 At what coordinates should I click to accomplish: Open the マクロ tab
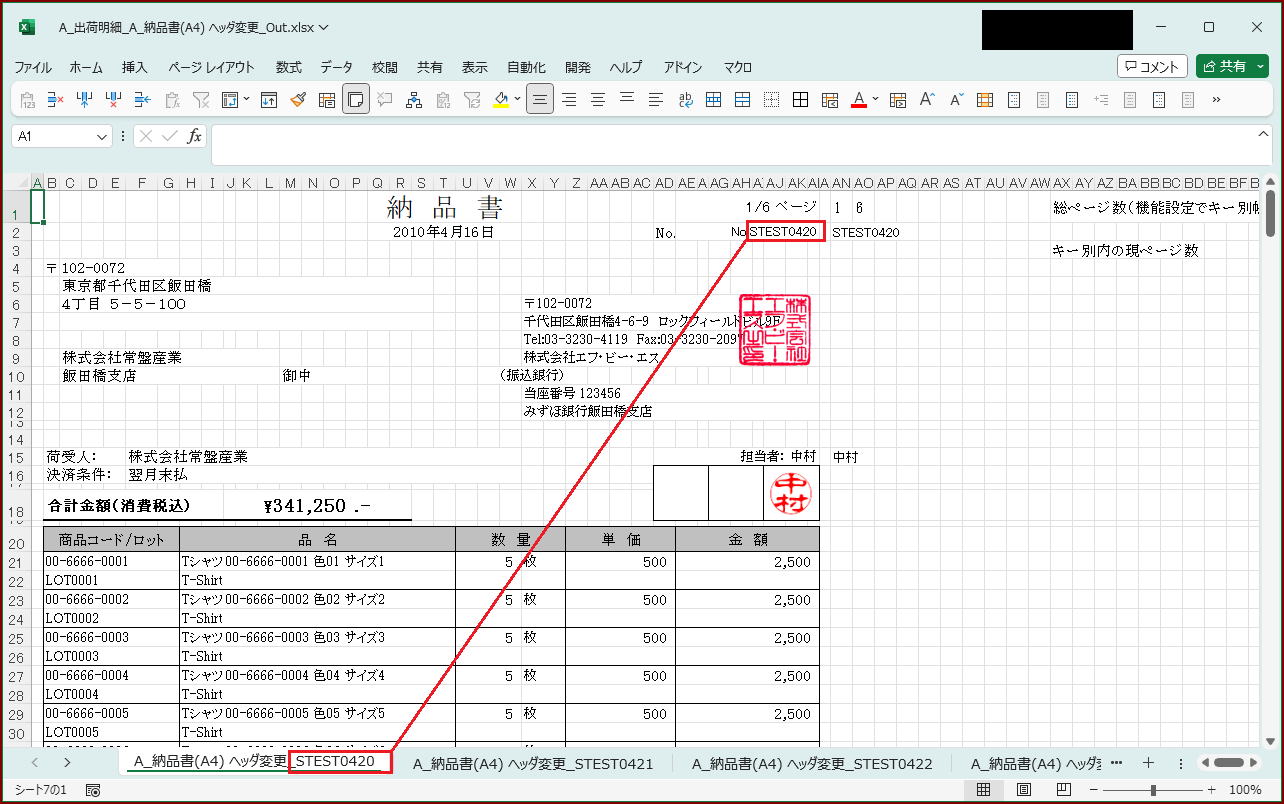pos(738,67)
